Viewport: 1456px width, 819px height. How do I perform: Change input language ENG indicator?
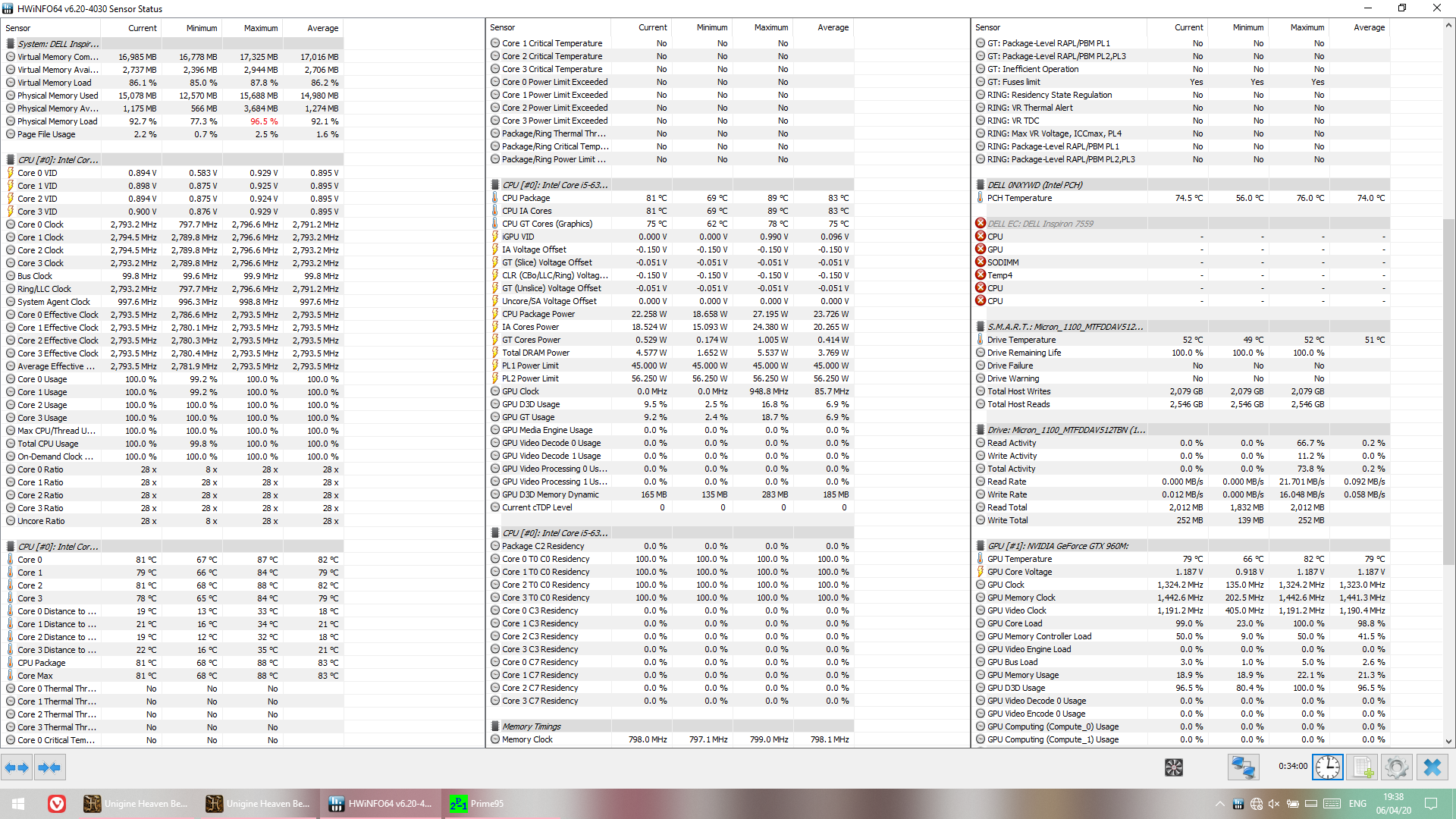(x=1357, y=804)
